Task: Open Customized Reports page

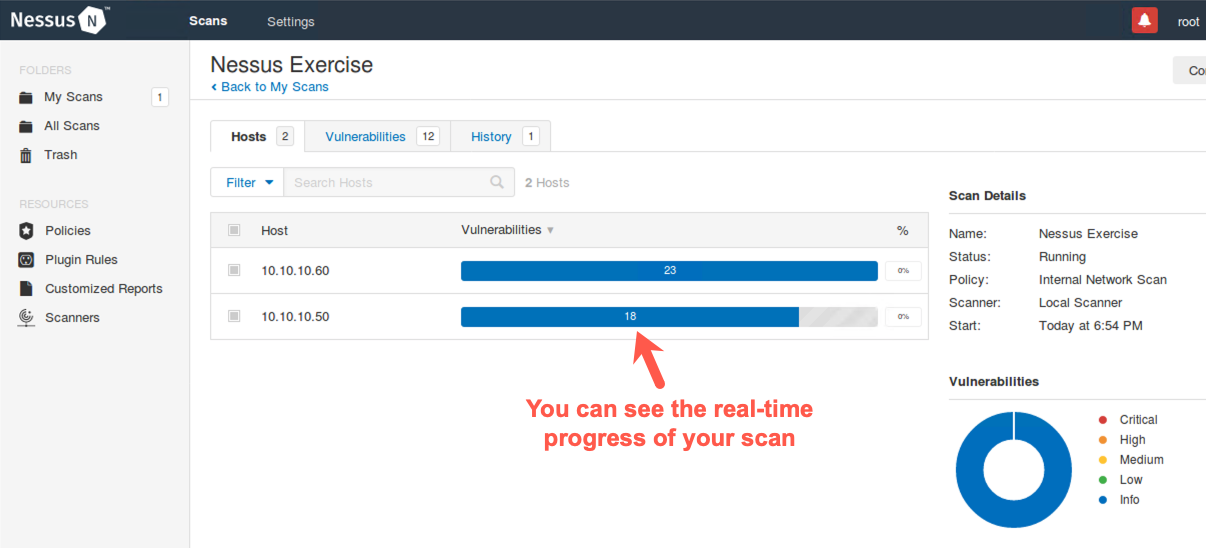Action: point(104,288)
